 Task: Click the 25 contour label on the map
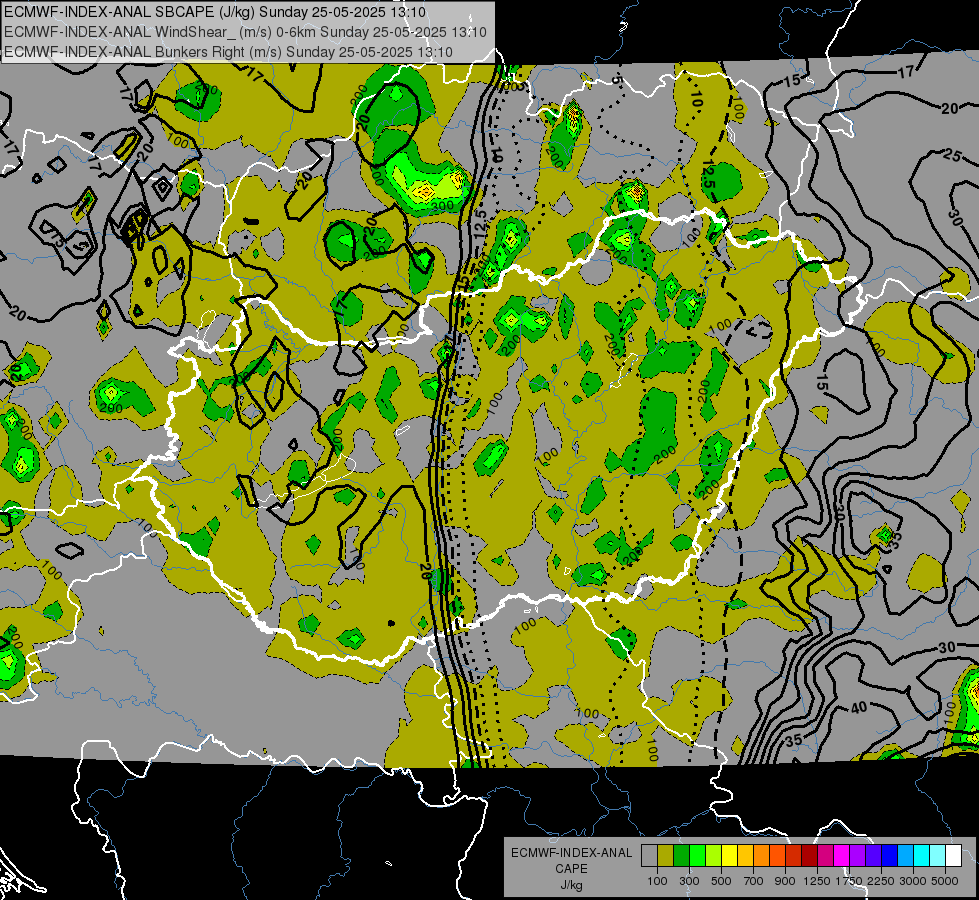click(x=952, y=154)
